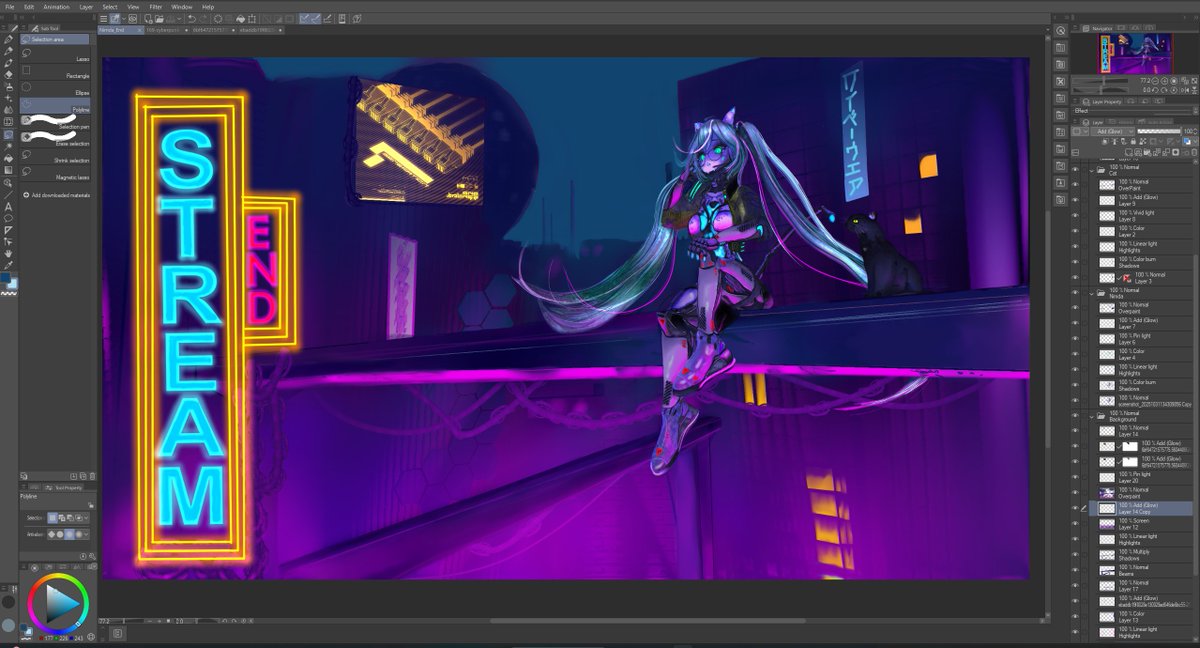Open the Filter menu
The image size is (1200, 648).
(x=156, y=6)
